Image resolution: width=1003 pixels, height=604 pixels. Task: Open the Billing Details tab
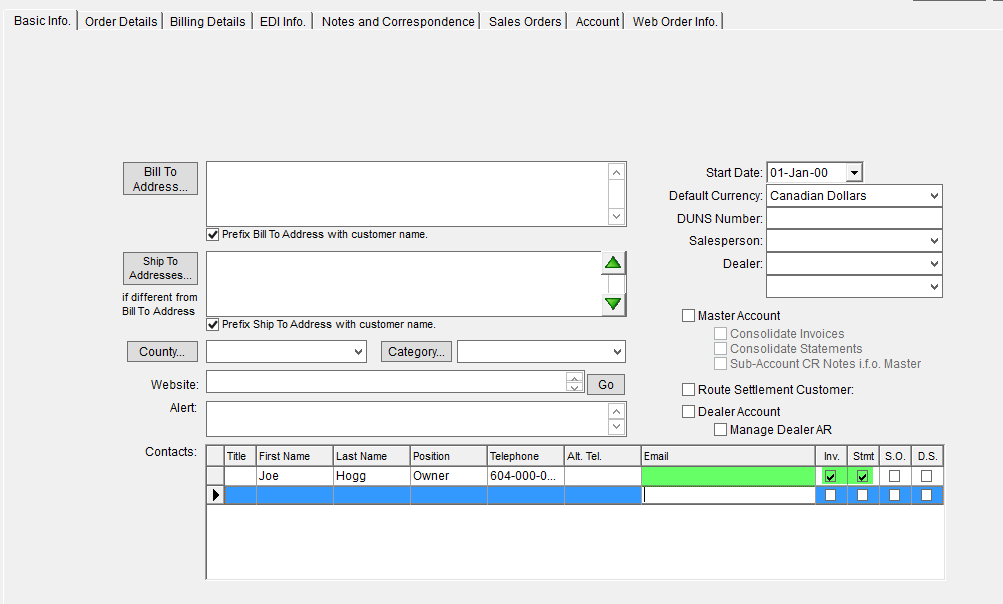[x=207, y=21]
